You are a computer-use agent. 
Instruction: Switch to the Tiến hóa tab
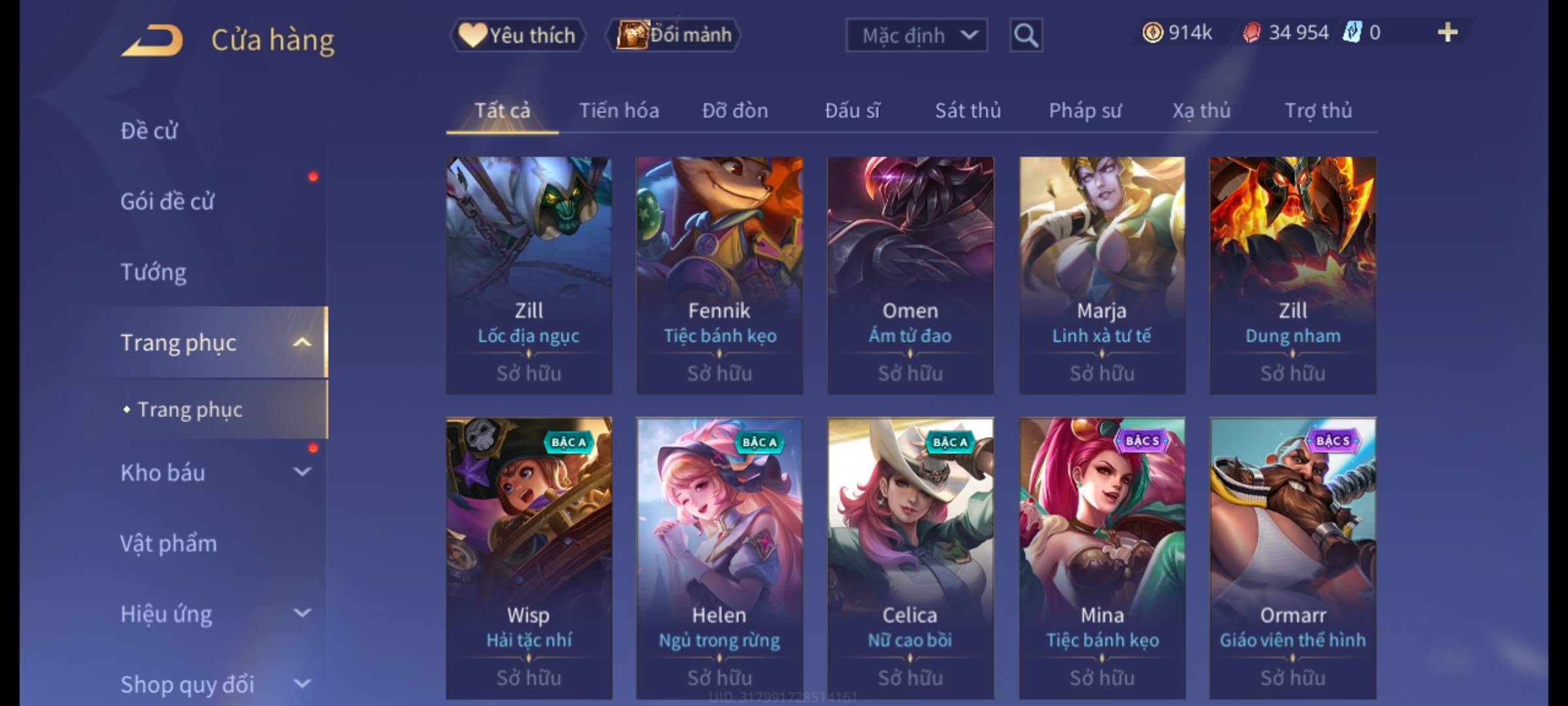click(619, 110)
